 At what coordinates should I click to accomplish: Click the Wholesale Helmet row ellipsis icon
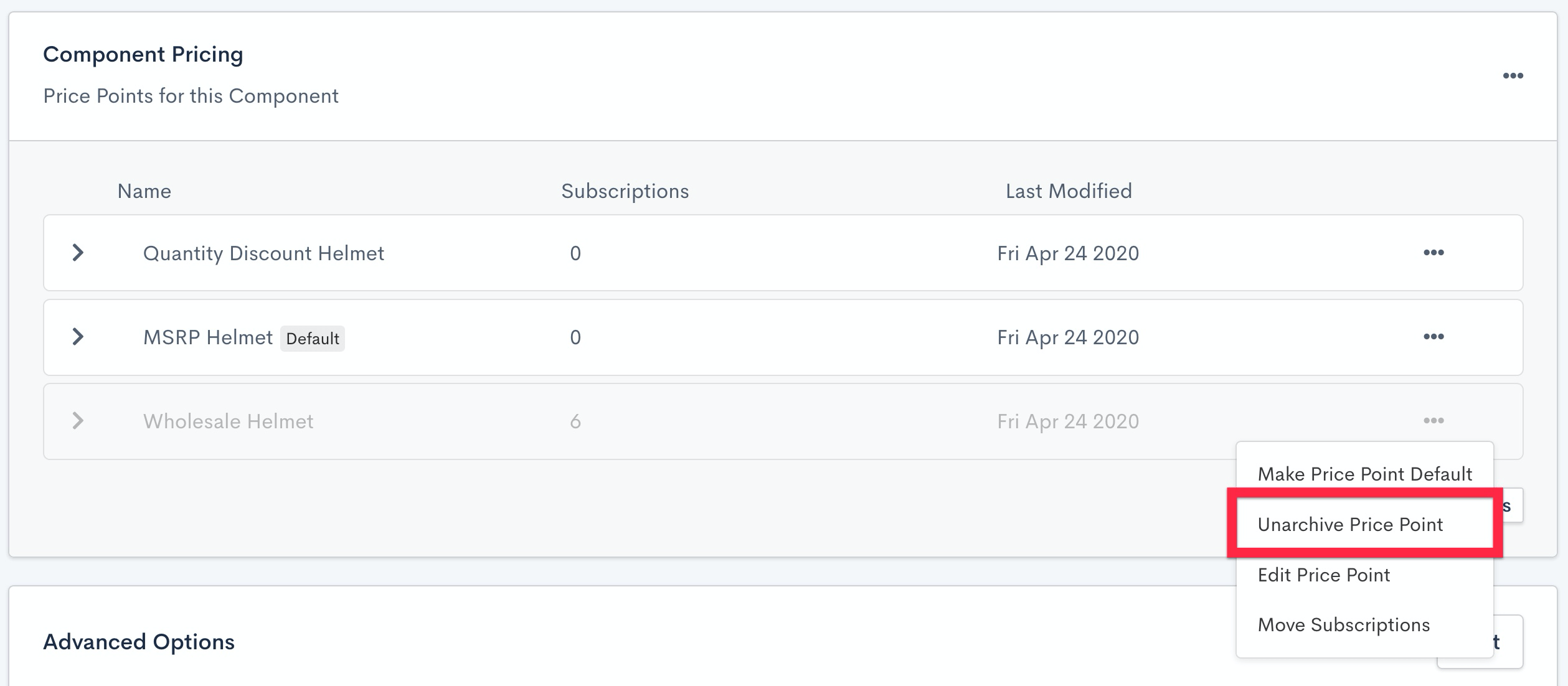click(1433, 421)
